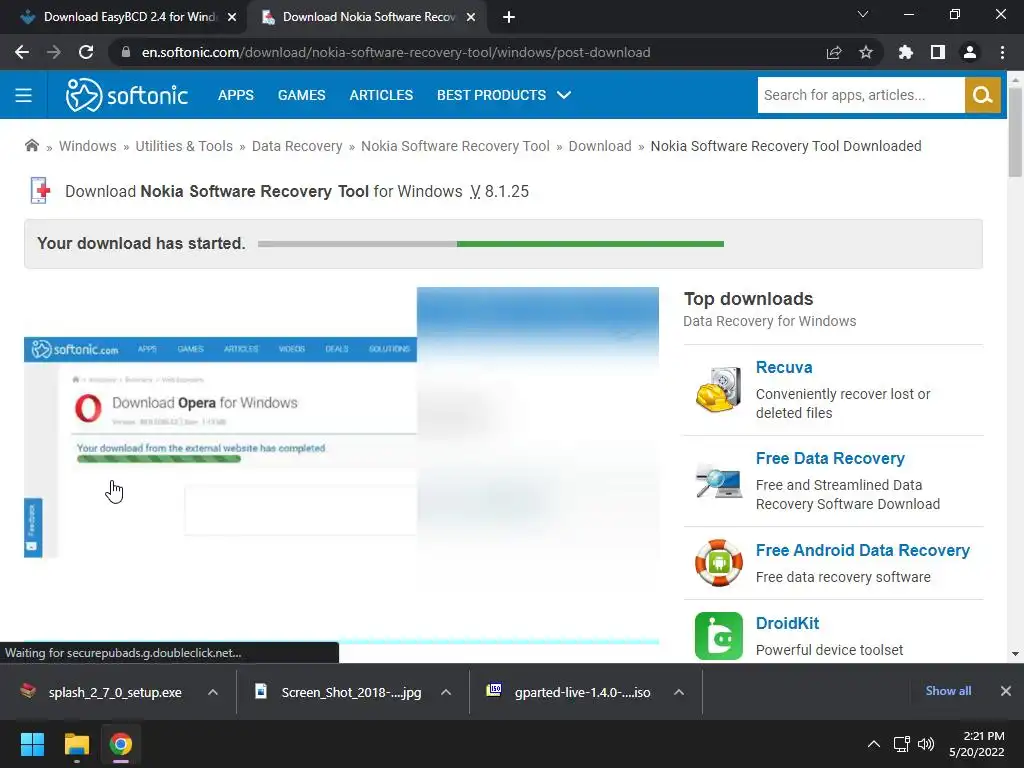Screen dimensions: 1024x768
Task: Click the Data Recovery breadcrumb
Action: [296, 146]
